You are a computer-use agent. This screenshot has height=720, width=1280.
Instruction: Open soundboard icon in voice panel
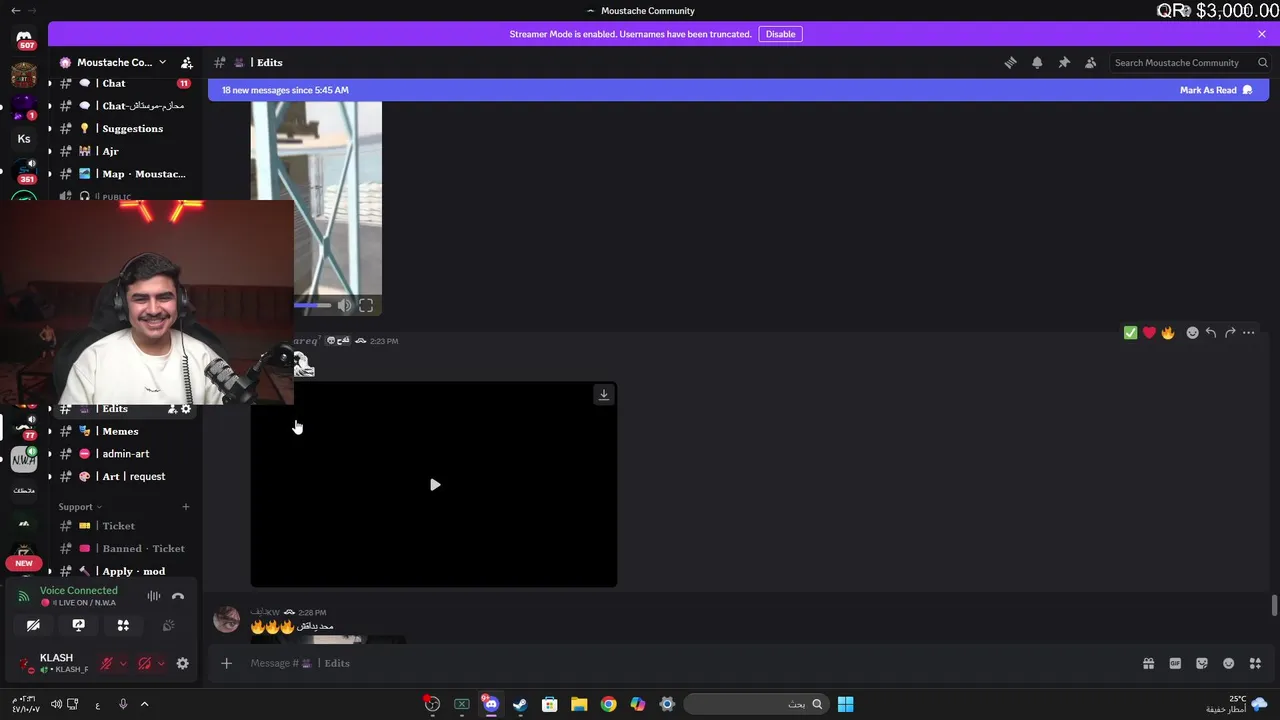point(168,625)
